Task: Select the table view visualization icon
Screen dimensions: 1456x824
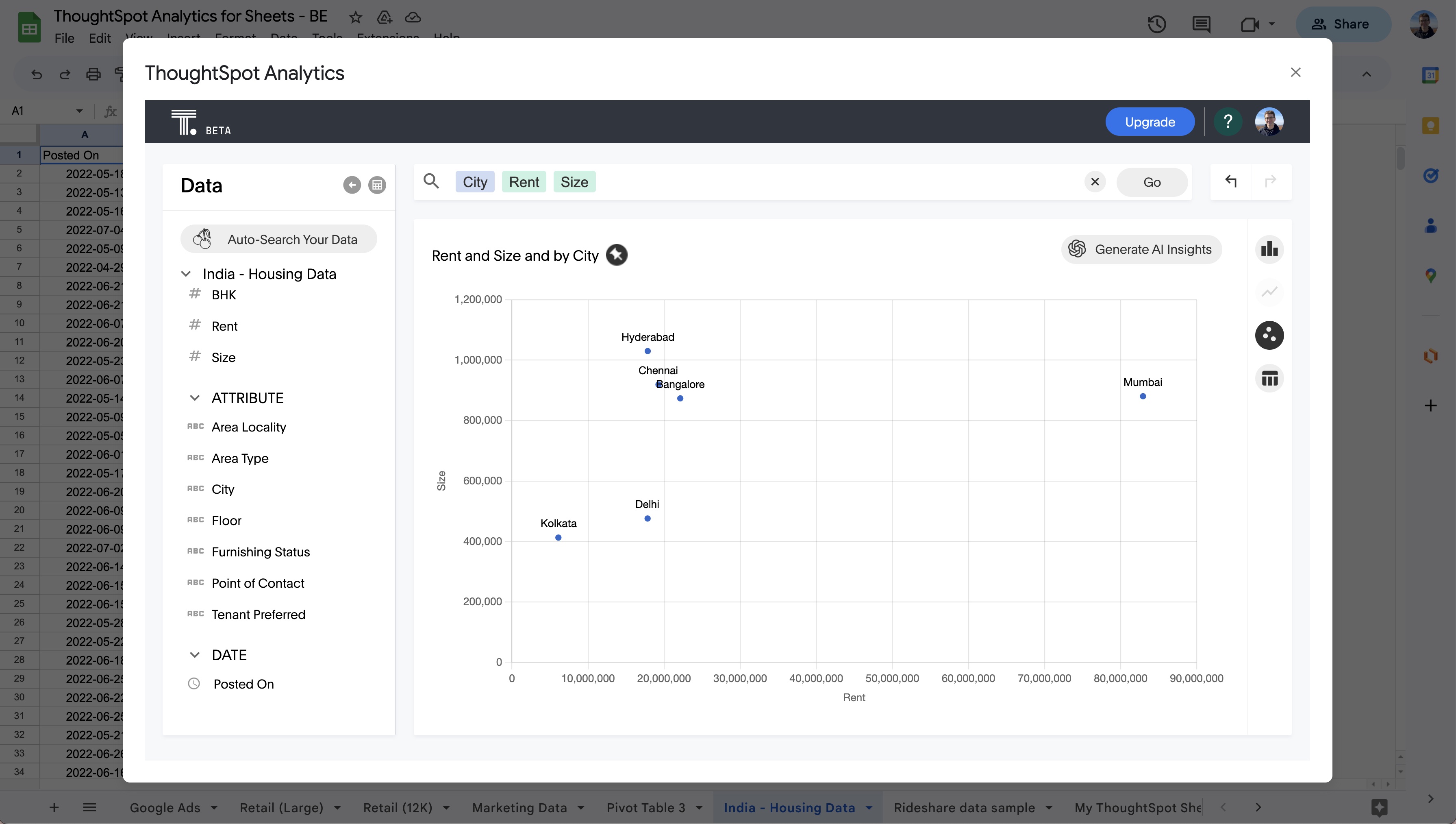Action: [x=1269, y=378]
